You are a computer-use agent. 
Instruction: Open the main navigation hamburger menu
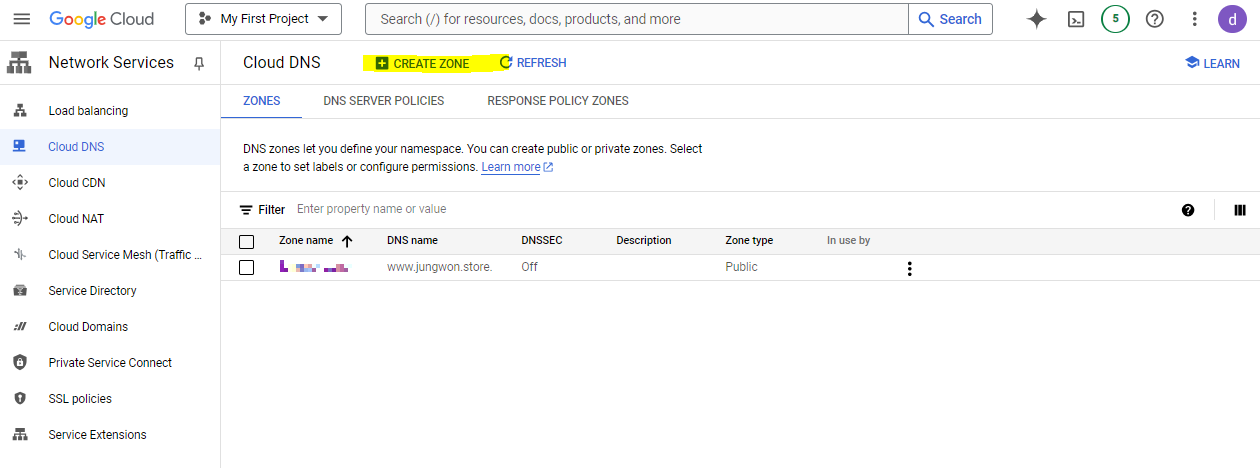click(21, 19)
